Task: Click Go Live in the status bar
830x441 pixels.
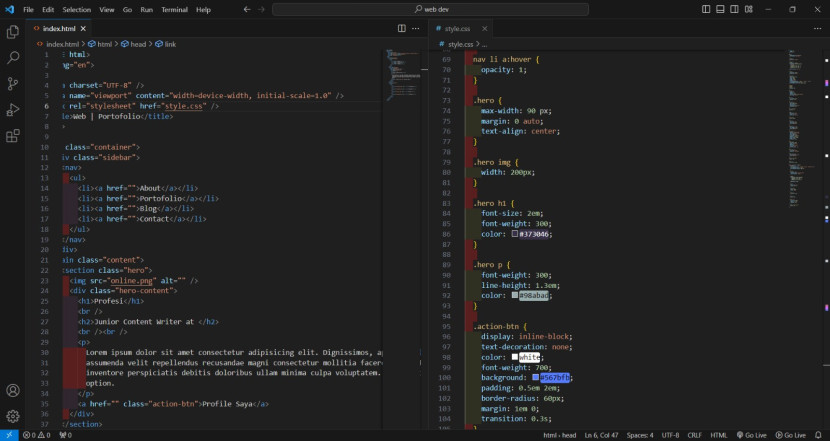Action: 754,435
